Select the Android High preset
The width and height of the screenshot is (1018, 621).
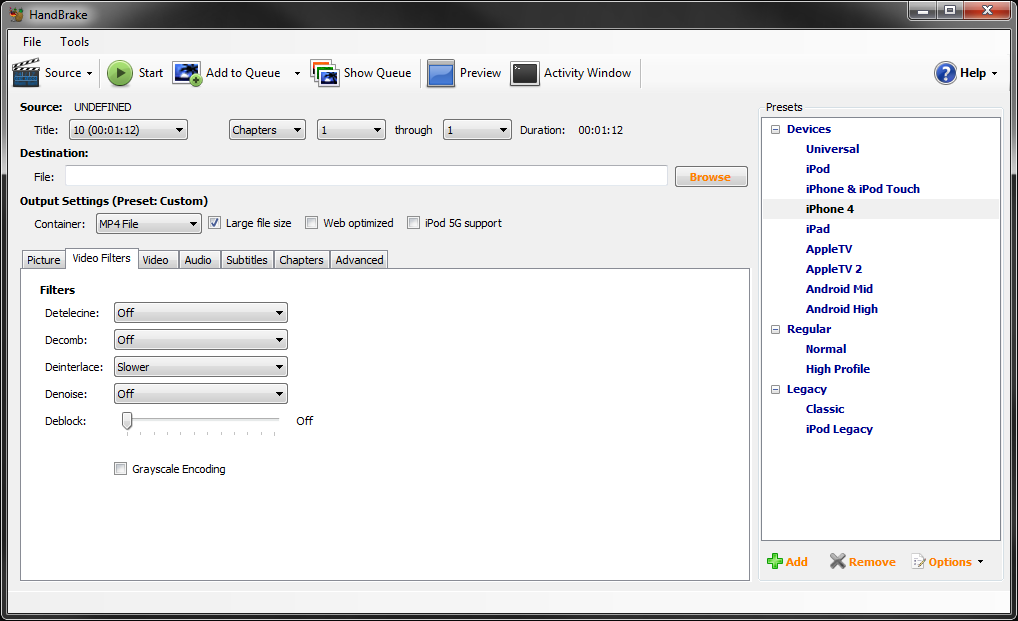coord(842,310)
